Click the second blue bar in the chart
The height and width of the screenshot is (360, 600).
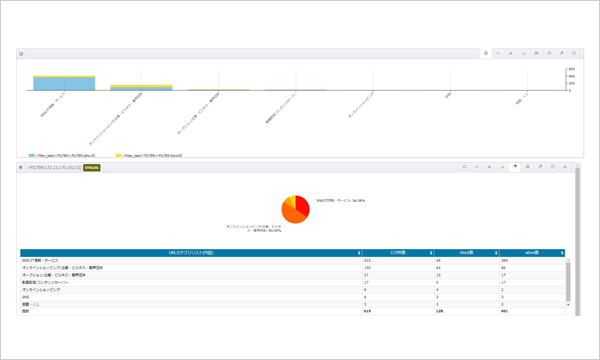click(x=142, y=88)
